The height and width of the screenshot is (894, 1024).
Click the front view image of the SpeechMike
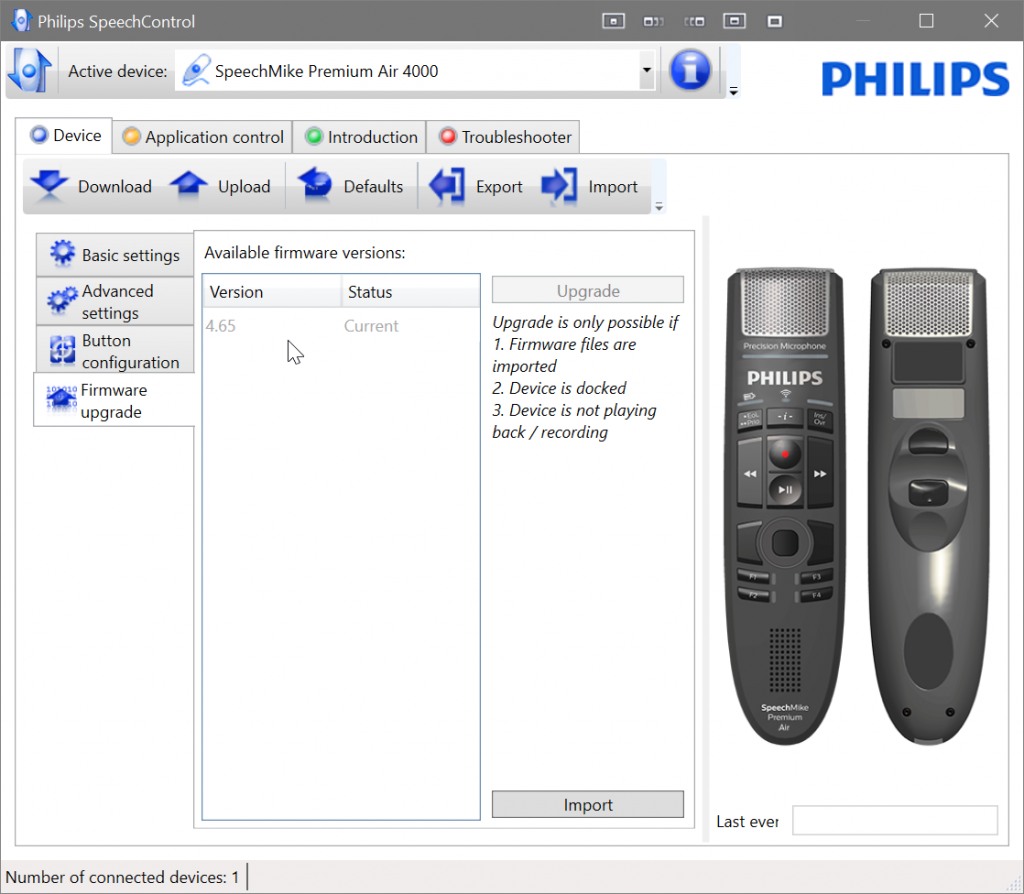point(785,505)
